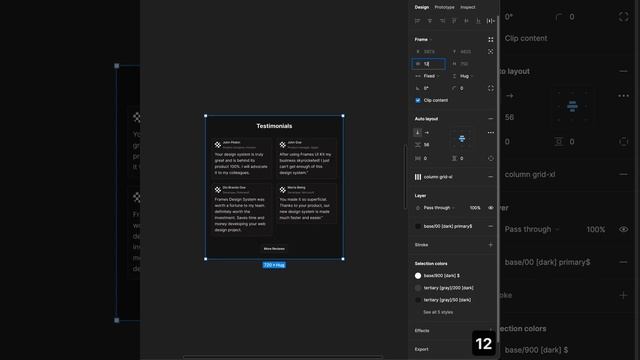This screenshot has width=640, height=360.
Task: Click the frame's top-left selection handle
Action: [x=206, y=116]
